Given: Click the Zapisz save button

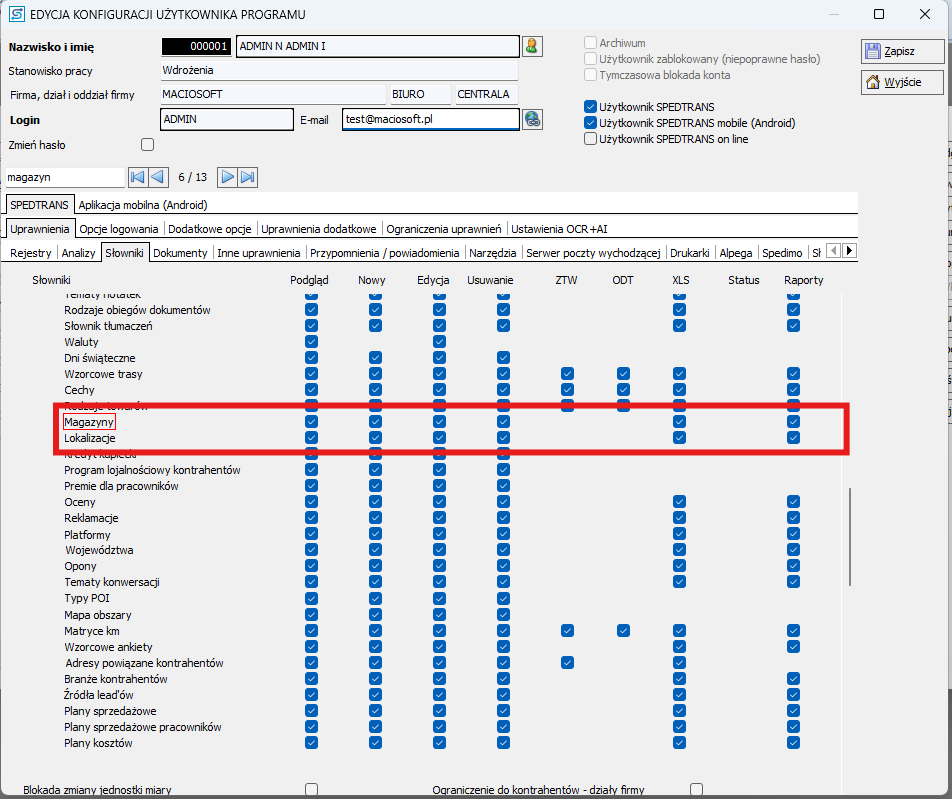Looking at the screenshot, I should [902, 51].
